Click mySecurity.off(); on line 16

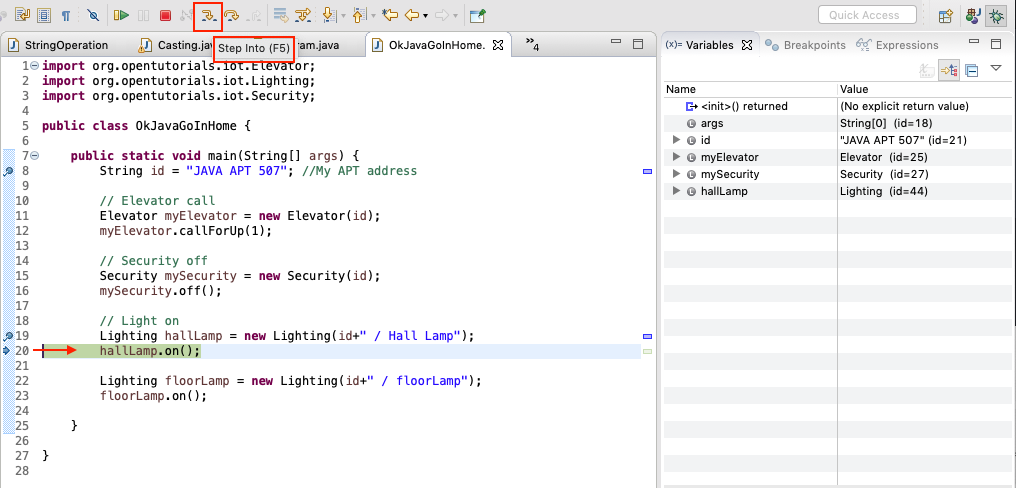pyautogui.click(x=161, y=290)
